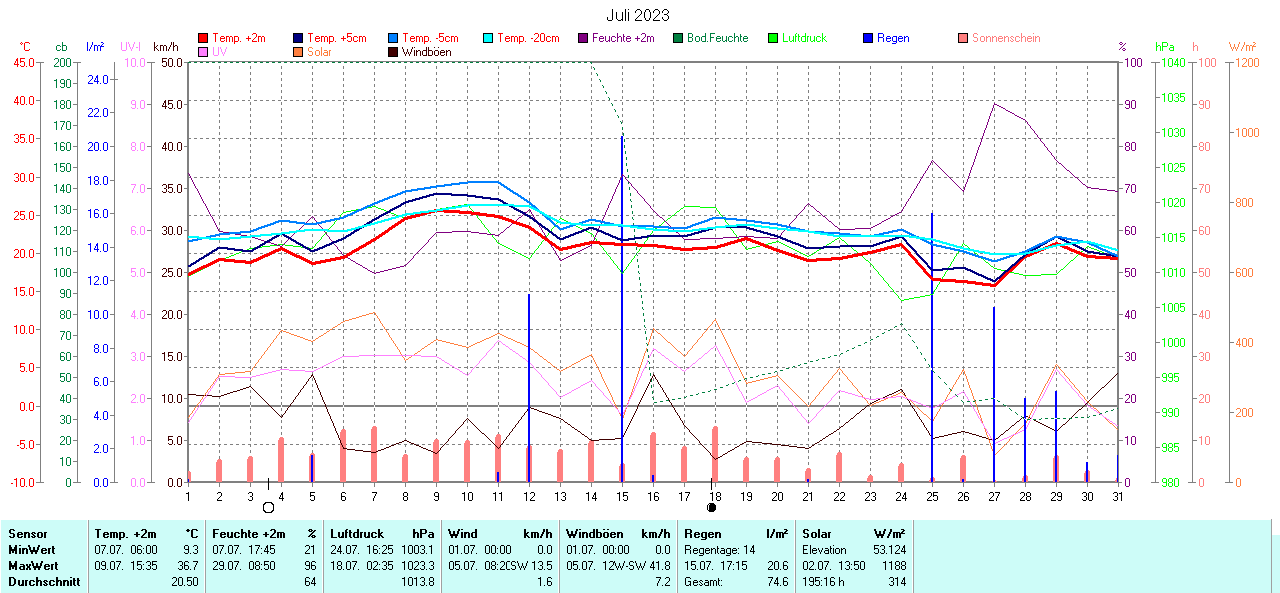Click the average pressure value 1013.8
Image resolution: width=1280 pixels, height=593 pixels.
pos(418,581)
